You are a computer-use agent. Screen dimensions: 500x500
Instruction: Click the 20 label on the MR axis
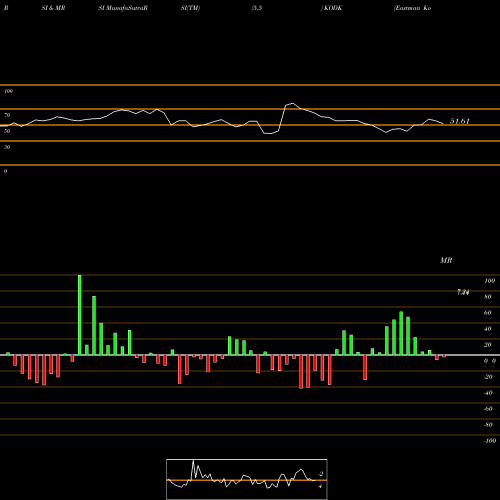(488, 345)
